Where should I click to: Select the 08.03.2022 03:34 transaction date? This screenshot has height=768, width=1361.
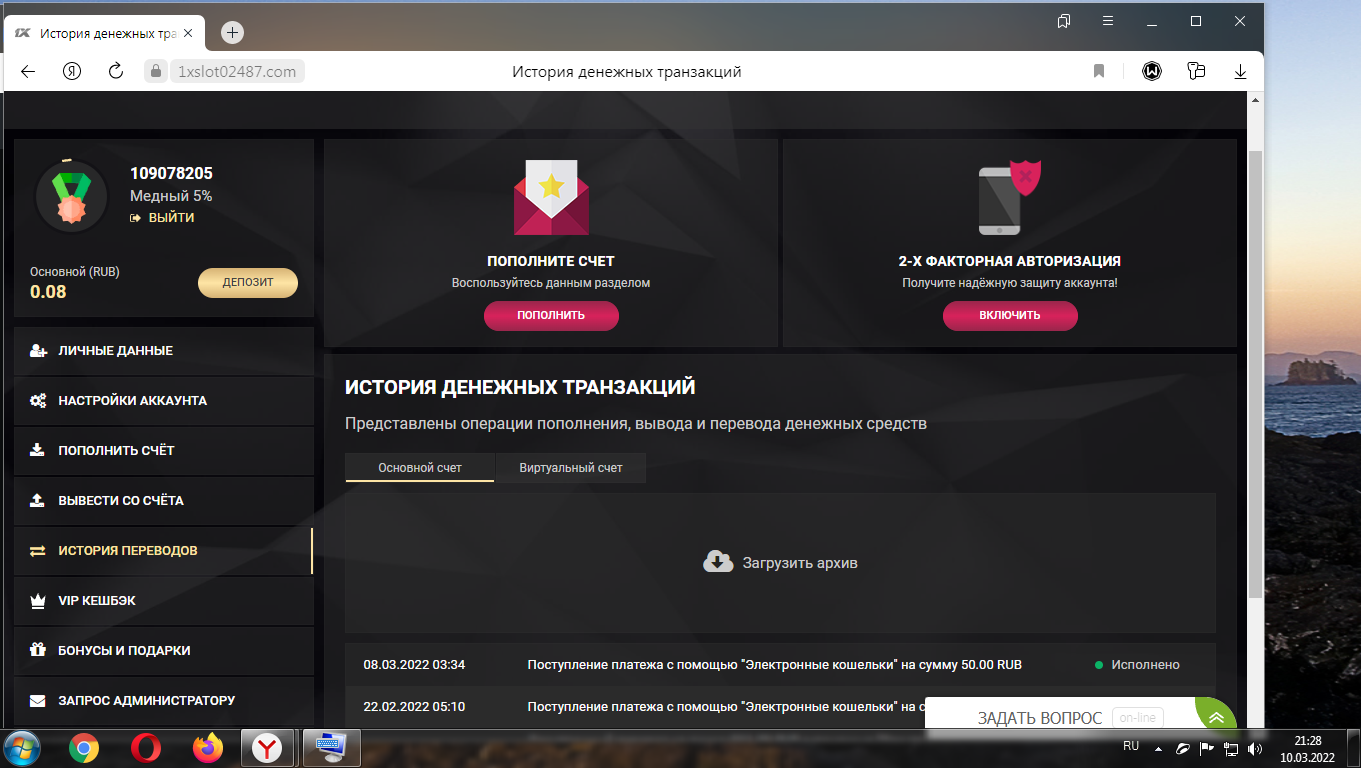pos(414,665)
